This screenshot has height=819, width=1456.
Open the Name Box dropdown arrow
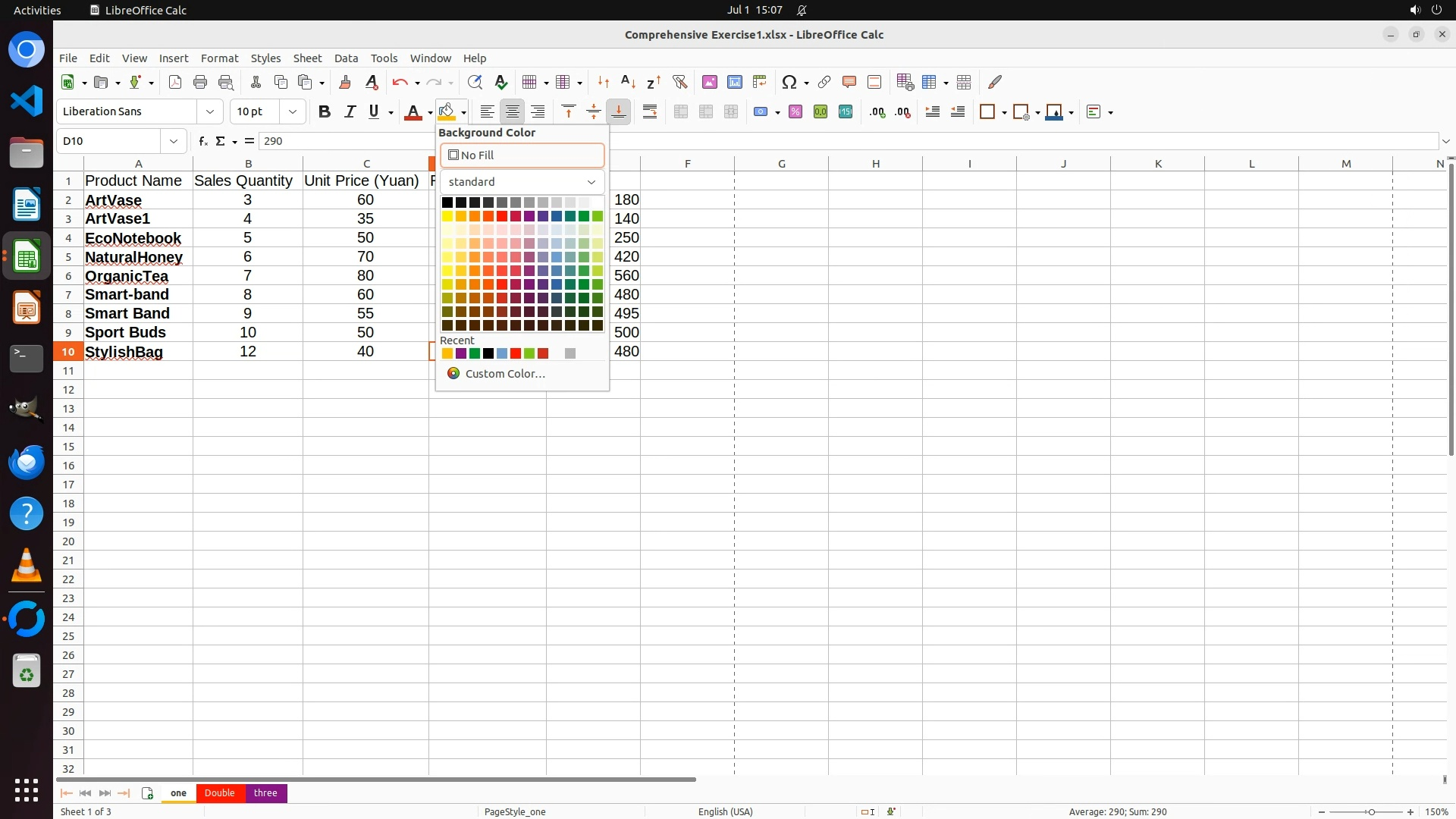174,141
